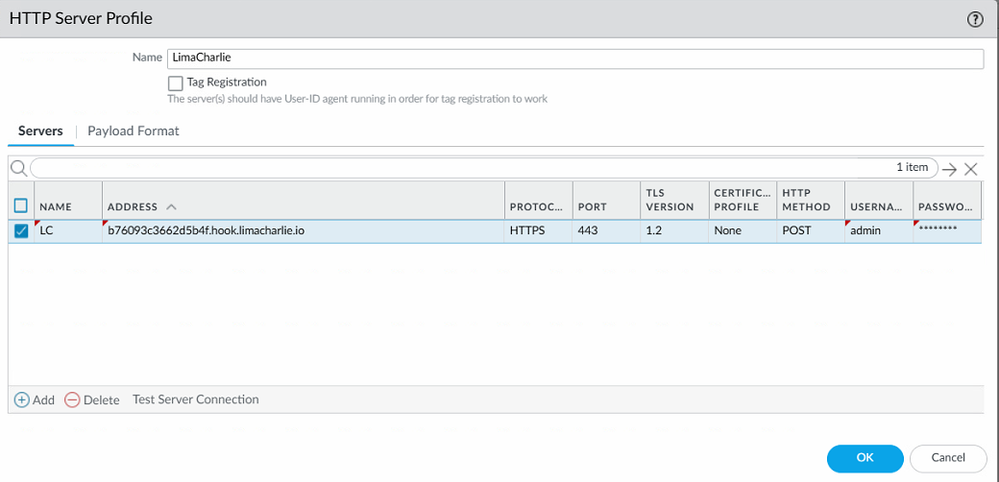Screen dimensions: 999x482
Task: Toggle the select-all header checkbox
Action: click(21, 206)
